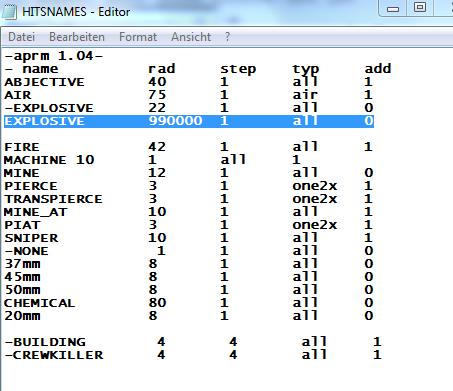Click 'one2x' in PIERCE row
Screen dimensions: 453x391
[315, 186]
